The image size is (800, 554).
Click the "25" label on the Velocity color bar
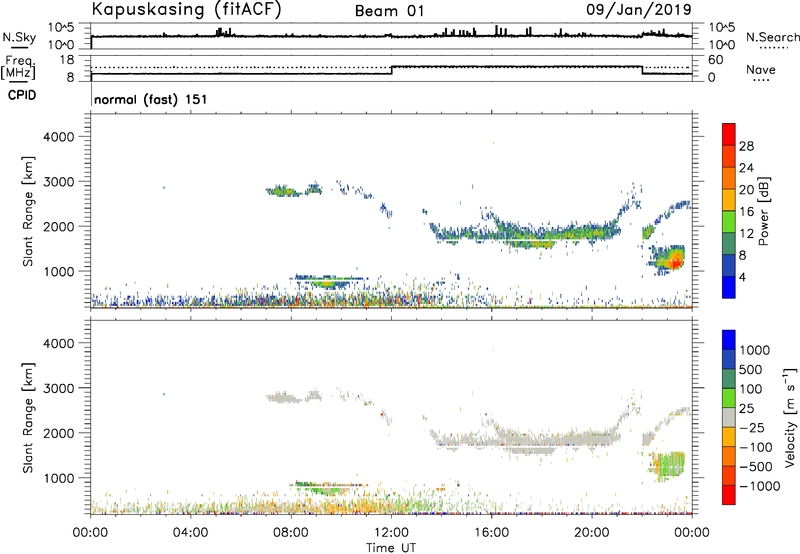tap(746, 409)
